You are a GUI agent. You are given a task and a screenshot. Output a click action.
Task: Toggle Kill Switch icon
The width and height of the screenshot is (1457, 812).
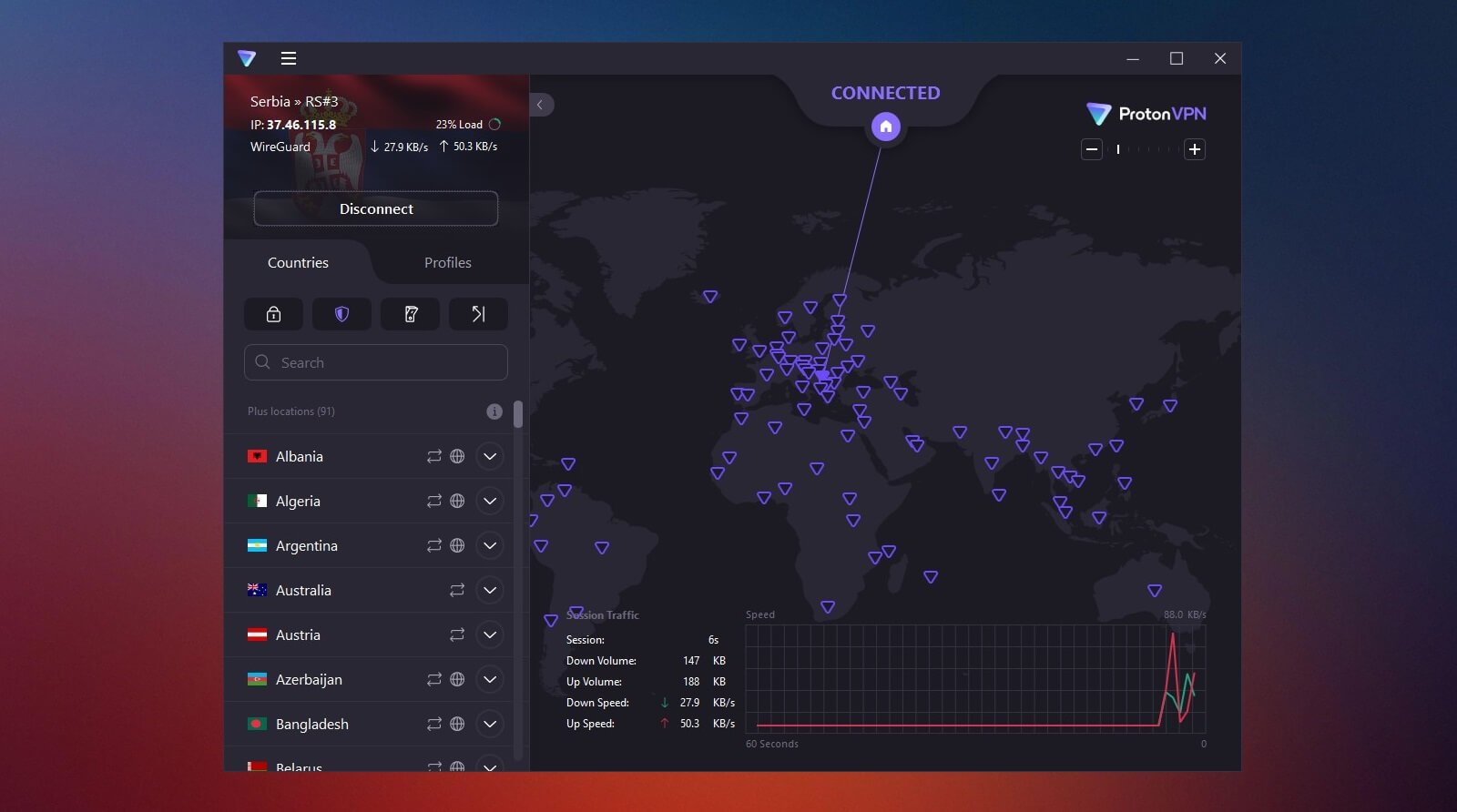pos(410,314)
